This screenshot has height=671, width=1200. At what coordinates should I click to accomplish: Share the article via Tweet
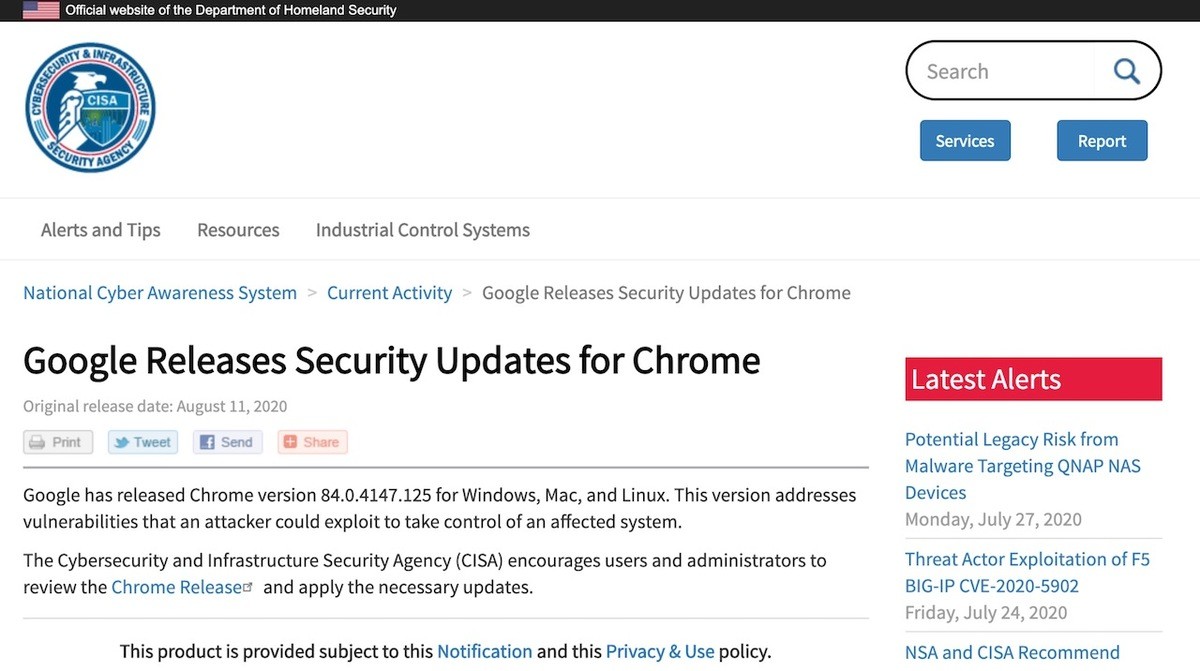[143, 442]
